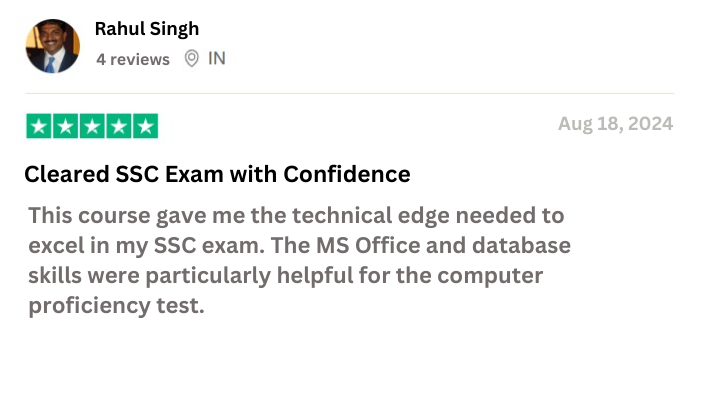This screenshot has height=396, width=703.
Task: Select the IN country code
Action: (217, 59)
